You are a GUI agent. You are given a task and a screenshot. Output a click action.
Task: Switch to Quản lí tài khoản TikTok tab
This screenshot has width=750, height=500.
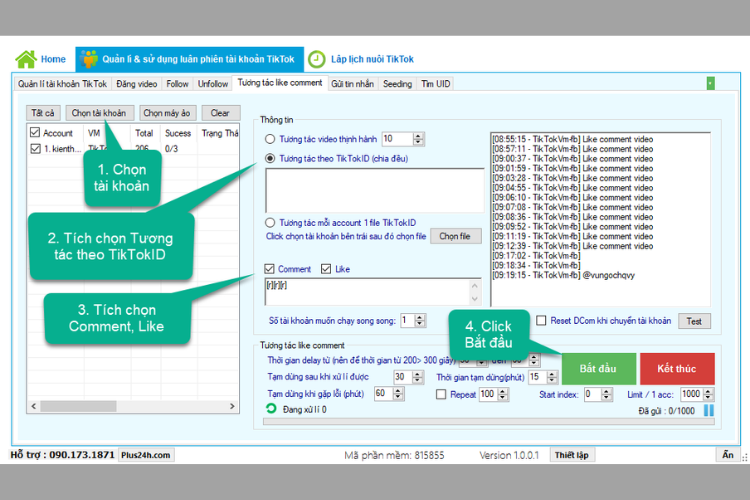(62, 84)
